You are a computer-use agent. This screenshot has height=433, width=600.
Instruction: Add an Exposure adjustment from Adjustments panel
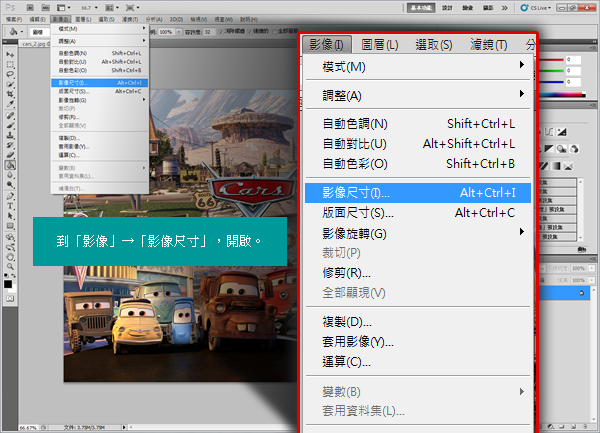pos(562,132)
